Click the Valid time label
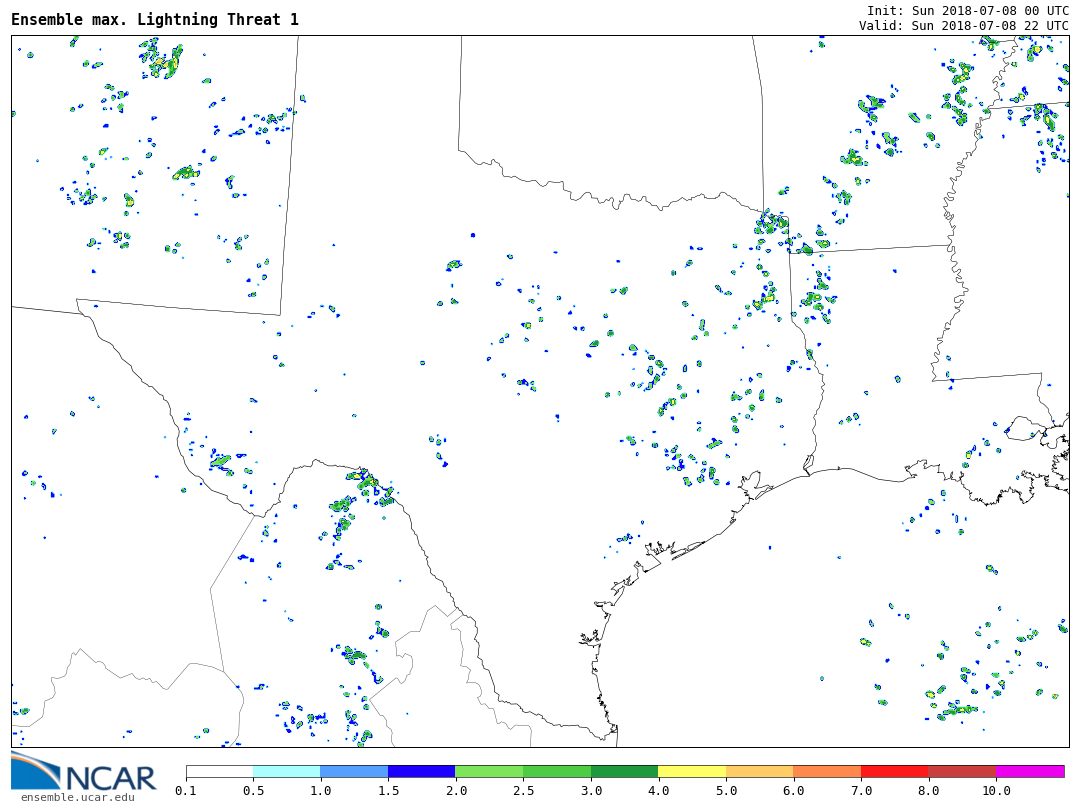Screen dimensions: 1080x810 [964, 25]
